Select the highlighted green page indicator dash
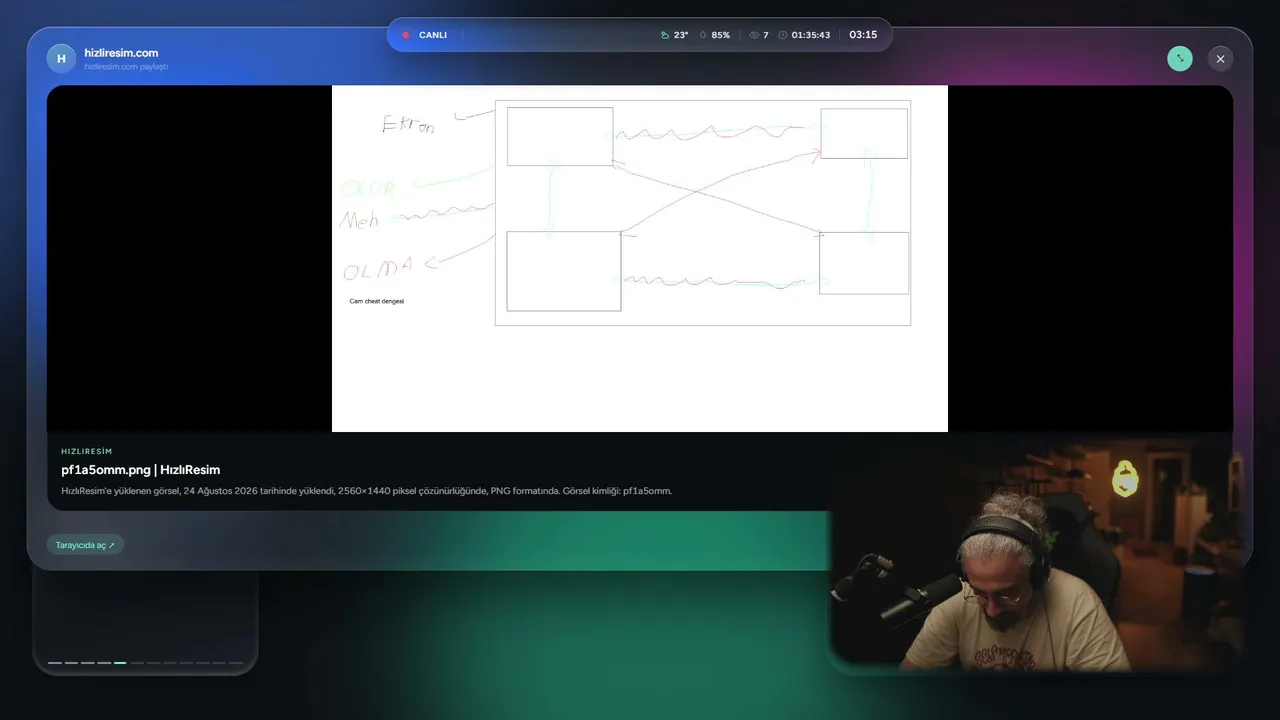The image size is (1280, 720). click(x=120, y=662)
